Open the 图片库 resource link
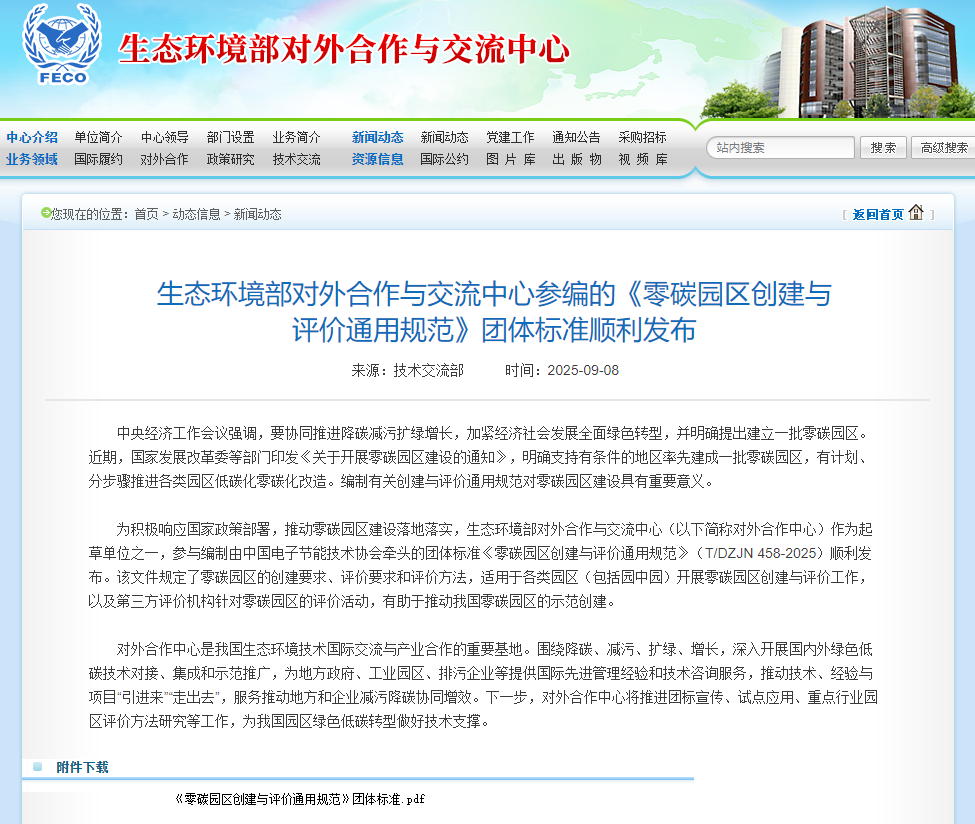The width and height of the screenshot is (975, 824). tap(510, 159)
